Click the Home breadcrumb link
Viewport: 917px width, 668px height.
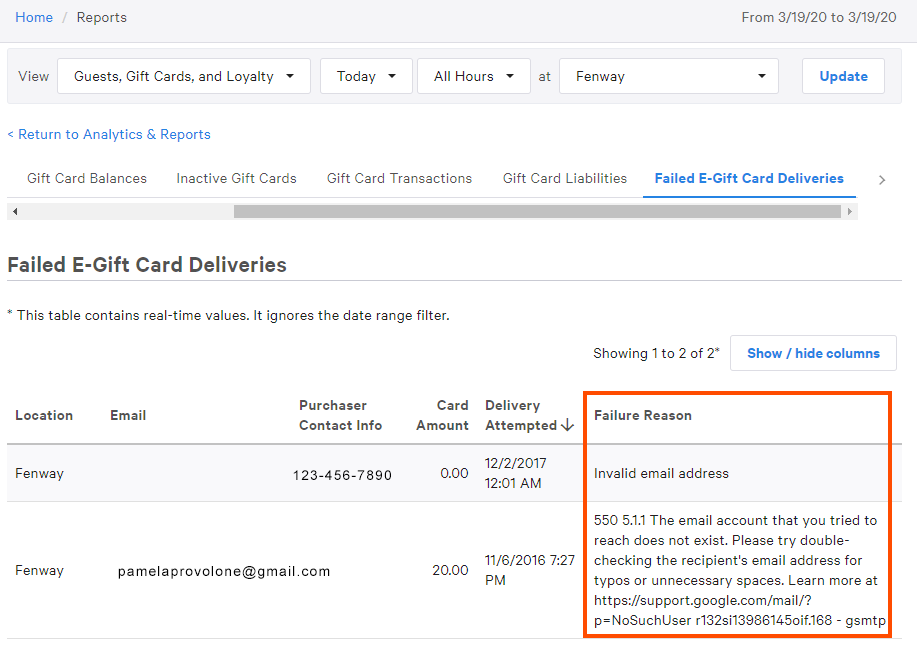[x=34, y=18]
